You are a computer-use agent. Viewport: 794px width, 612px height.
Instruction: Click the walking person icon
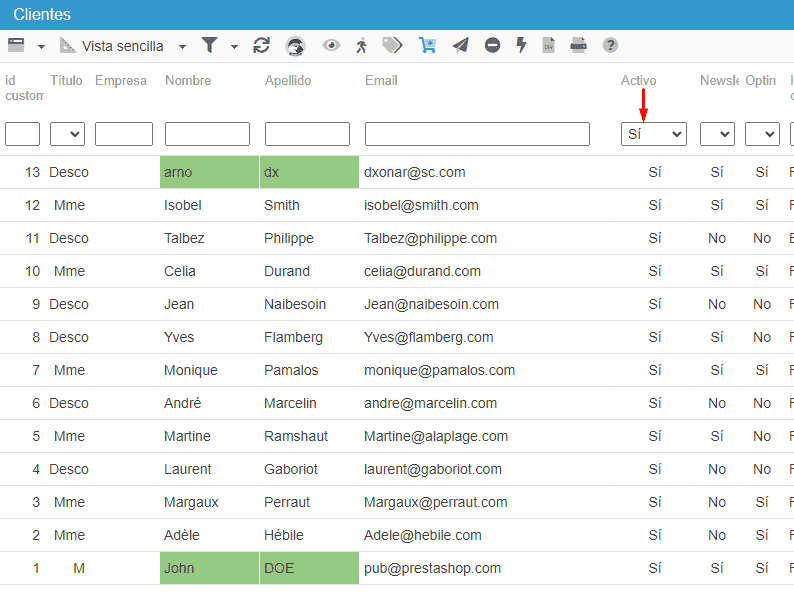point(362,45)
